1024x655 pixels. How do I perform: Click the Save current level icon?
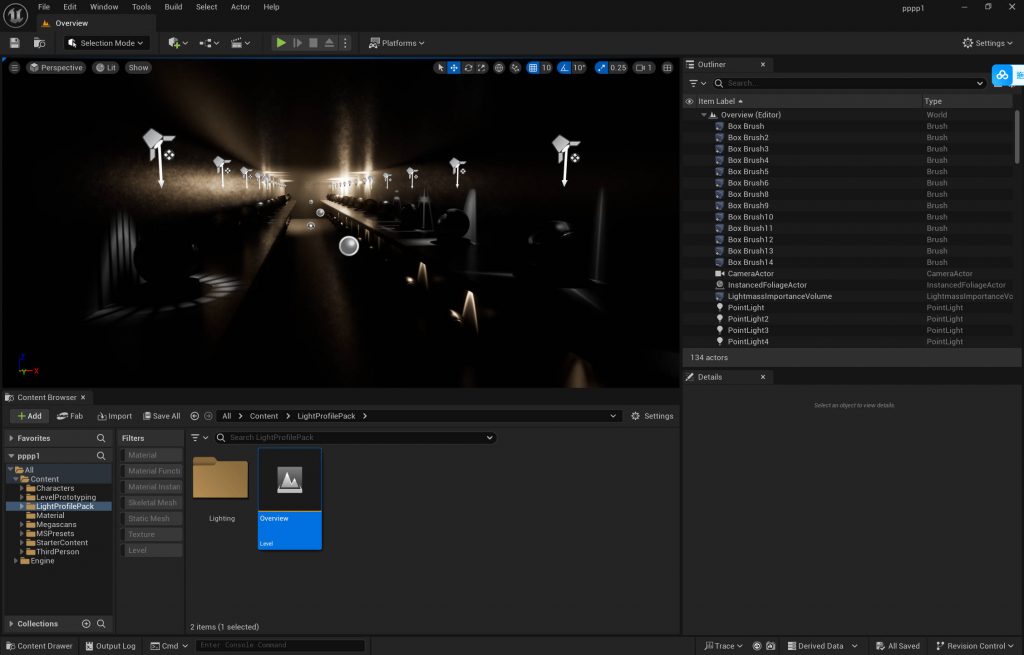coord(14,43)
